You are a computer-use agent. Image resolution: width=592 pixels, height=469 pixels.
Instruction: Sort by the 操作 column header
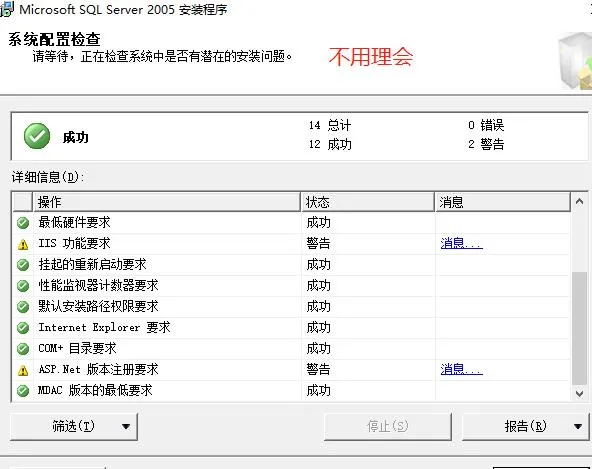coord(167,202)
